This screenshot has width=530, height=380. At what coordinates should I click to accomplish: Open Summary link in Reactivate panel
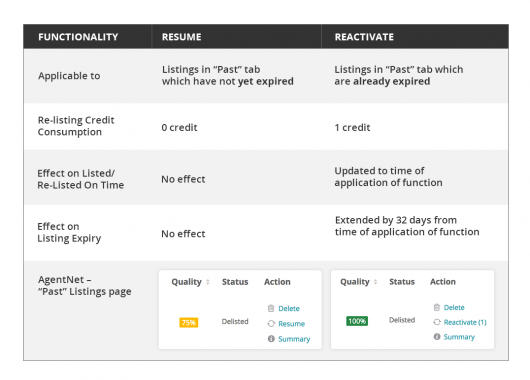pyautogui.click(x=459, y=337)
